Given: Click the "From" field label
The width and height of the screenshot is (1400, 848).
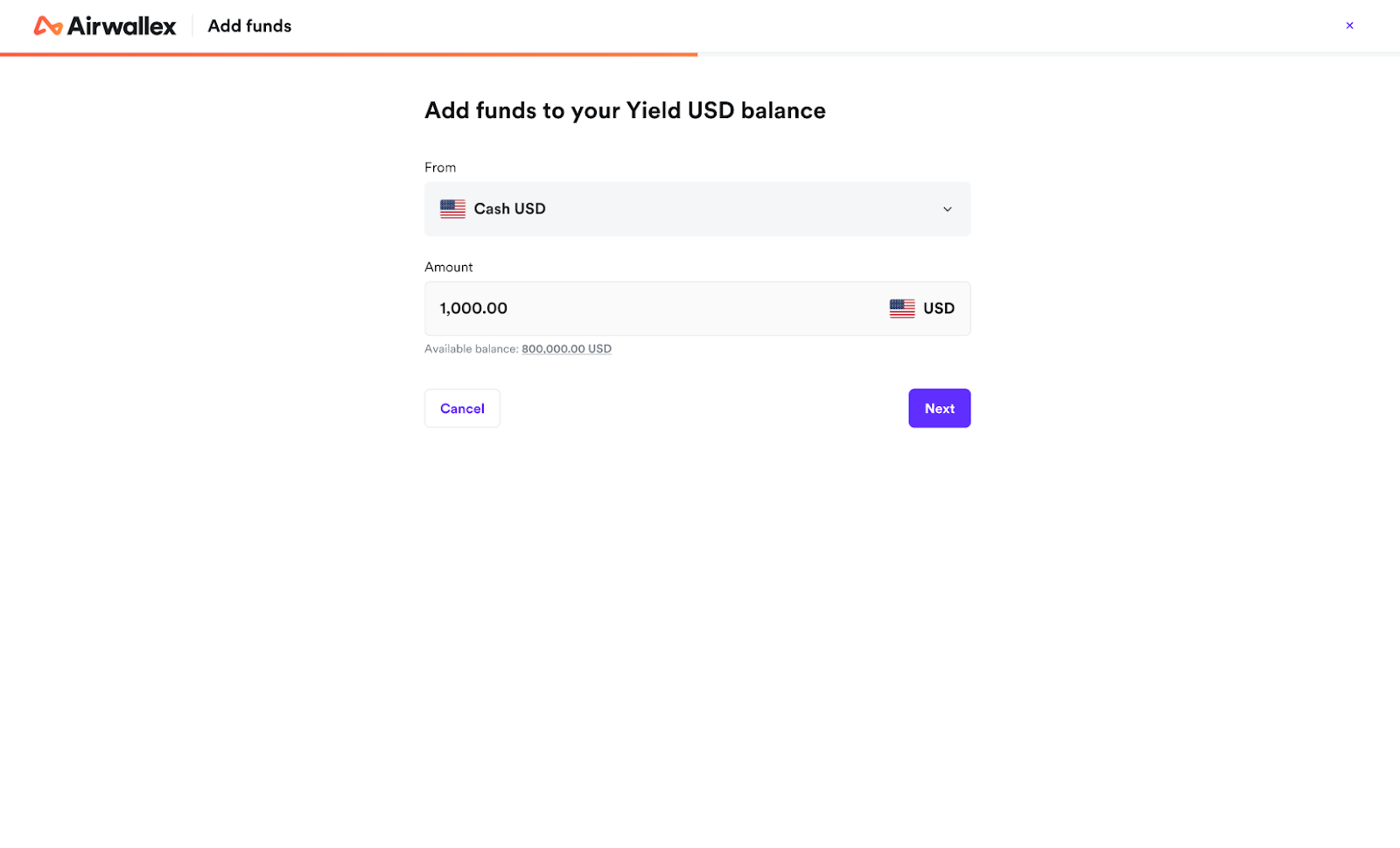Looking at the screenshot, I should (x=440, y=167).
